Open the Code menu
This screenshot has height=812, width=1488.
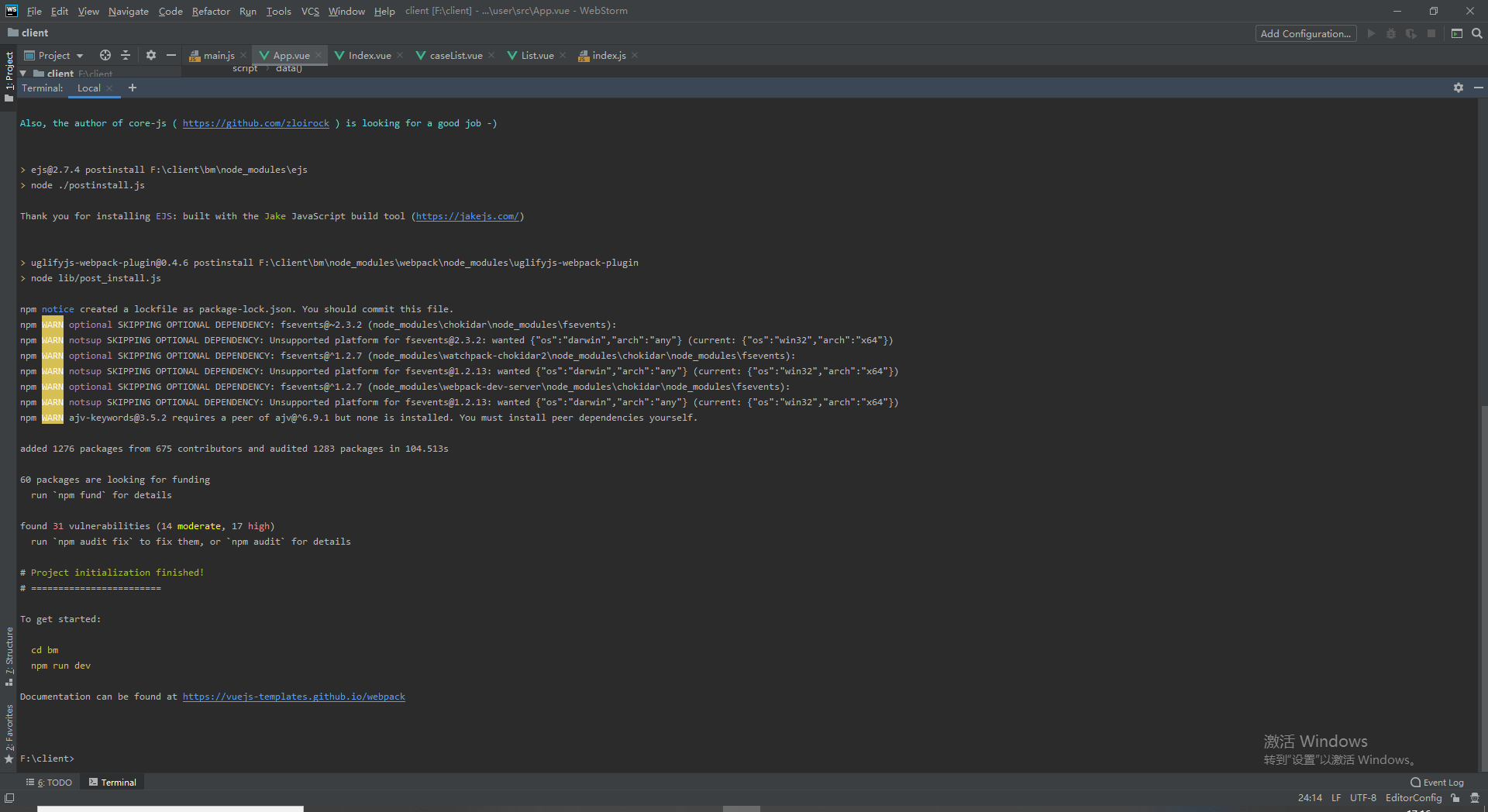170,11
